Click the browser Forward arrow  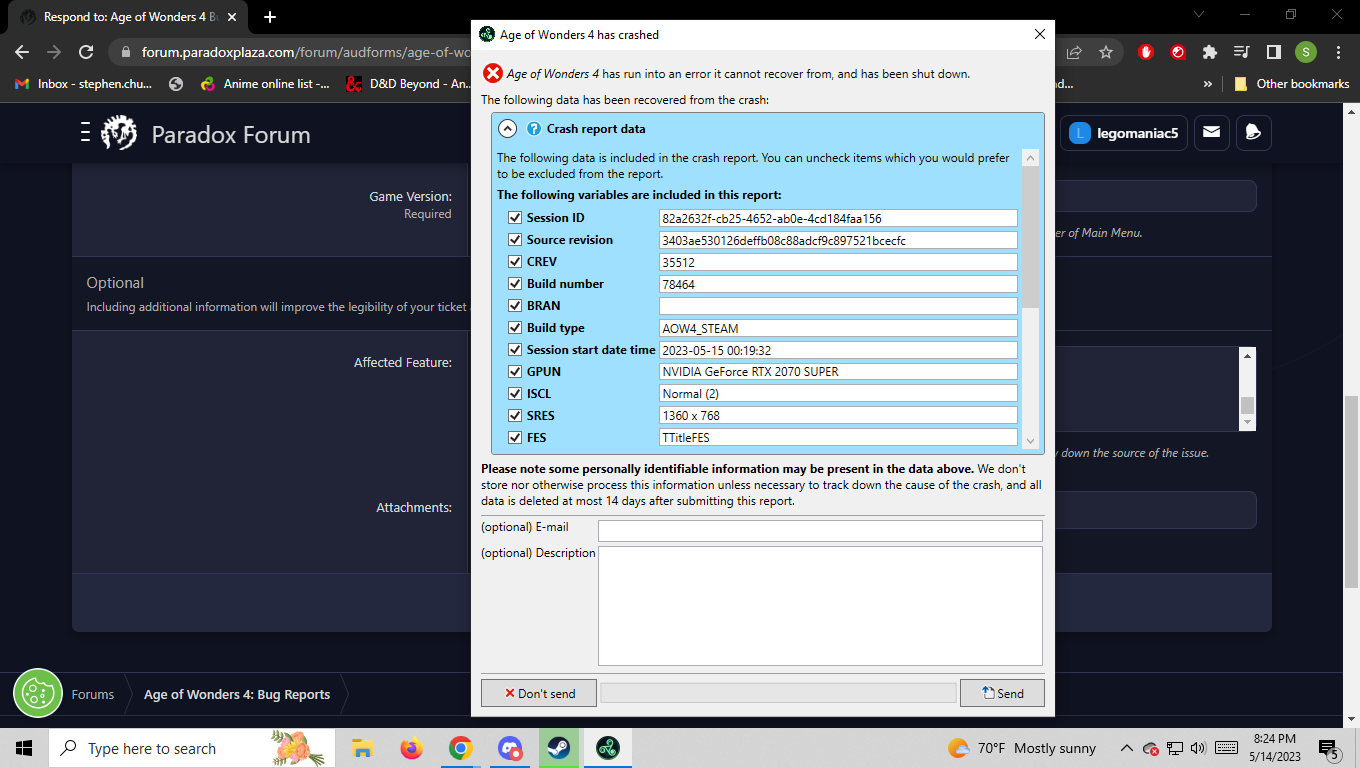(x=54, y=52)
